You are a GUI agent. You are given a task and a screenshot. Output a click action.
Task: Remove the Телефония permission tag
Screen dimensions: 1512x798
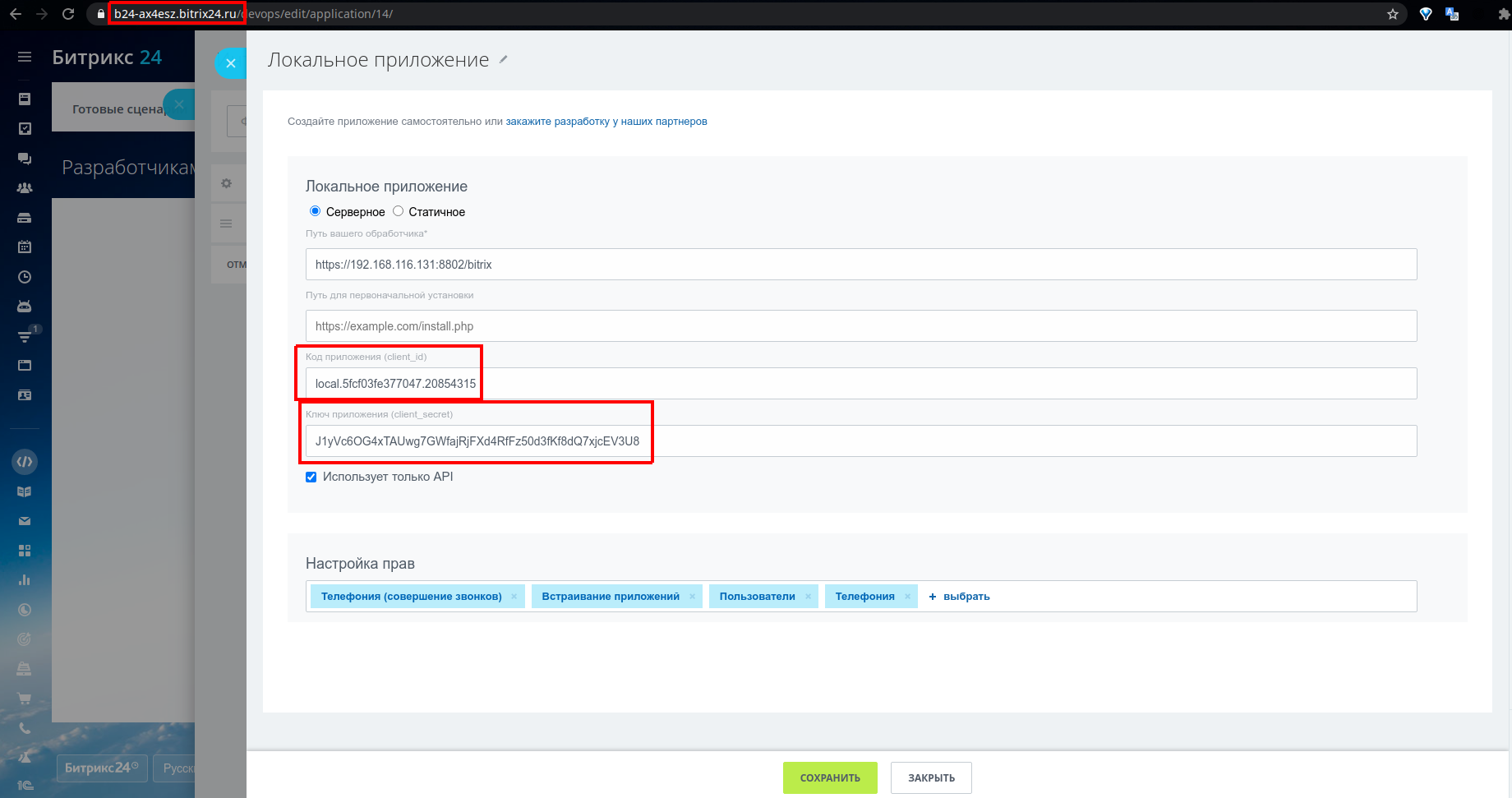pos(908,597)
